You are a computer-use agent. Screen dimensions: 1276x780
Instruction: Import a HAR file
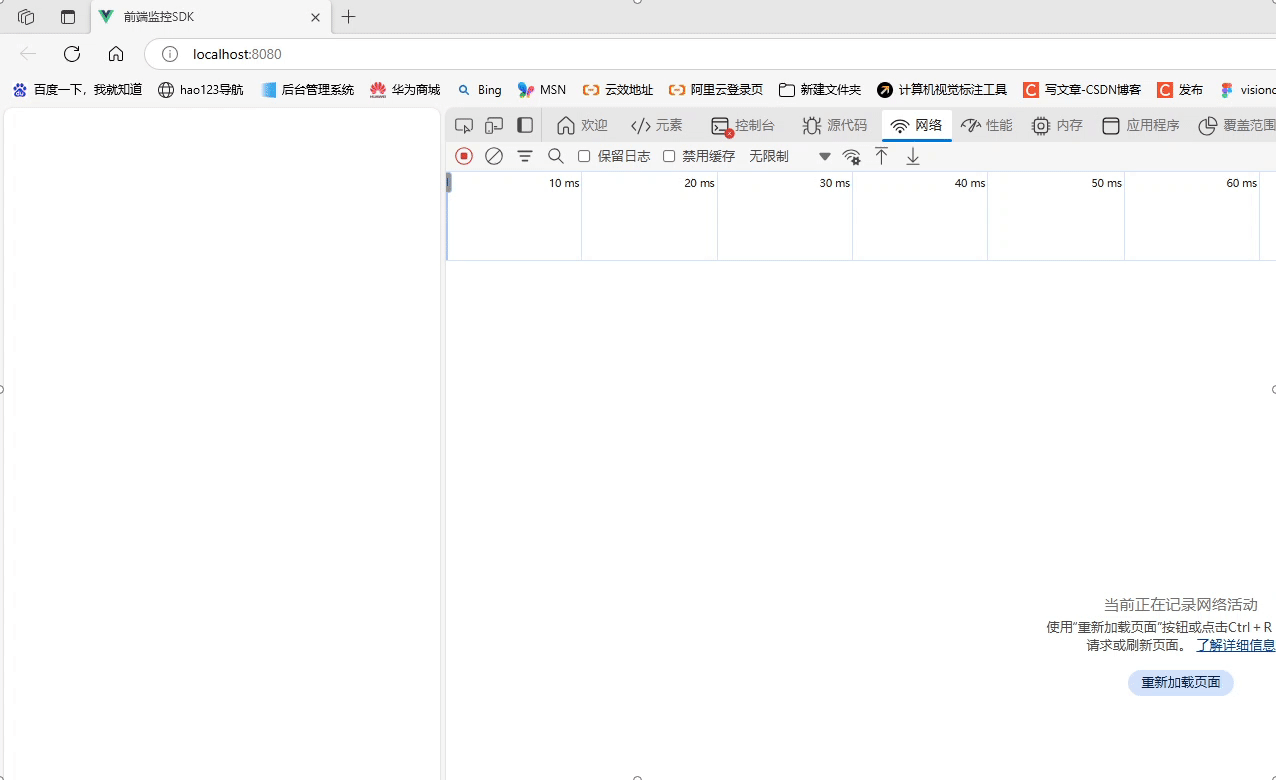(x=881, y=156)
